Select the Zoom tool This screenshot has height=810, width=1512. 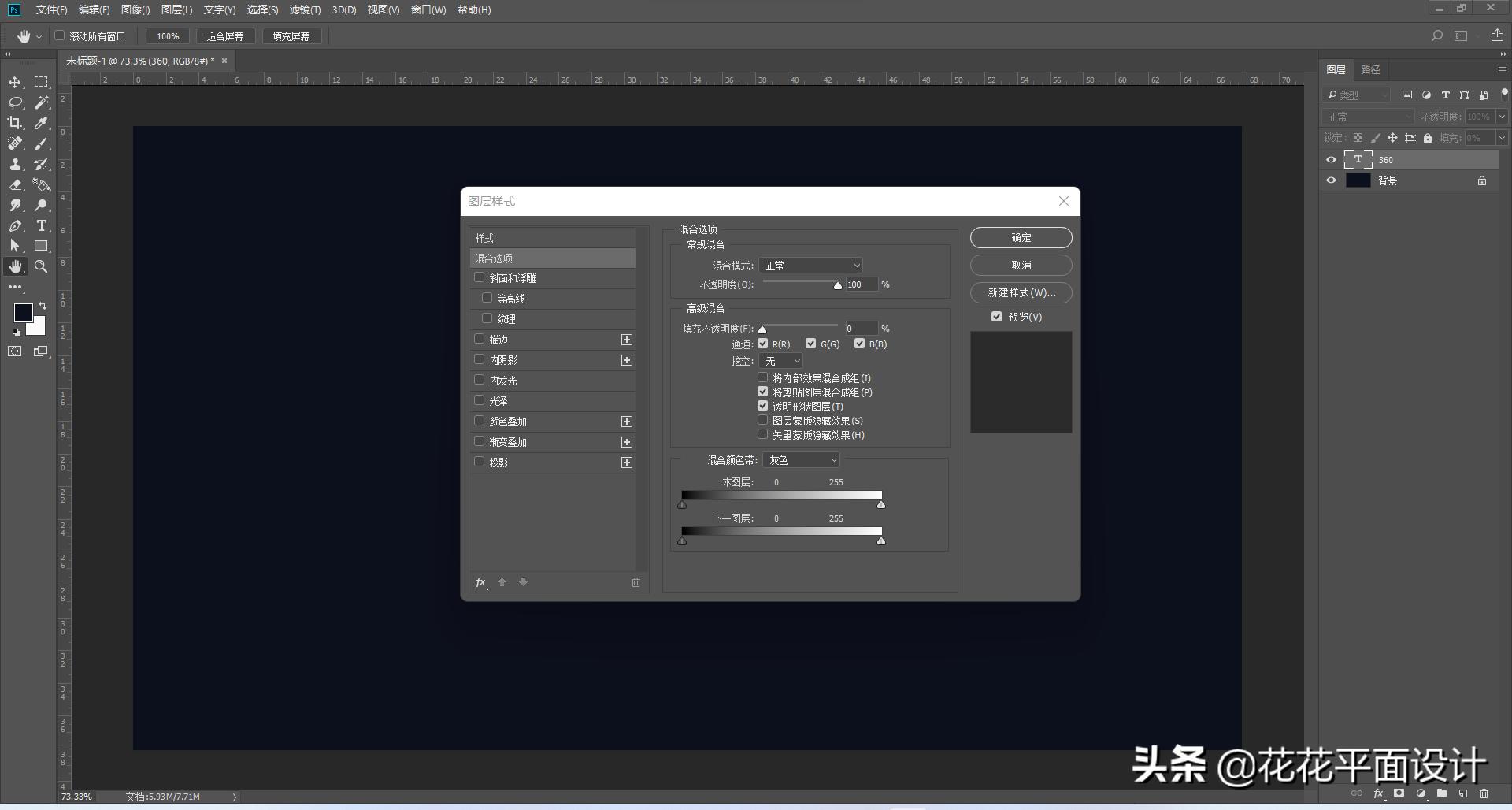41,266
